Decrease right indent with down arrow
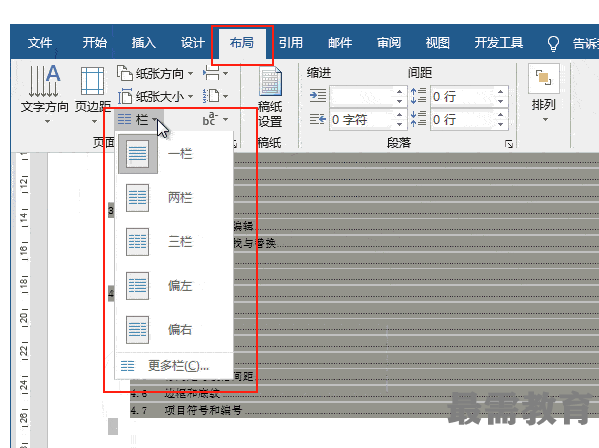The height and width of the screenshot is (448, 599). 399,124
